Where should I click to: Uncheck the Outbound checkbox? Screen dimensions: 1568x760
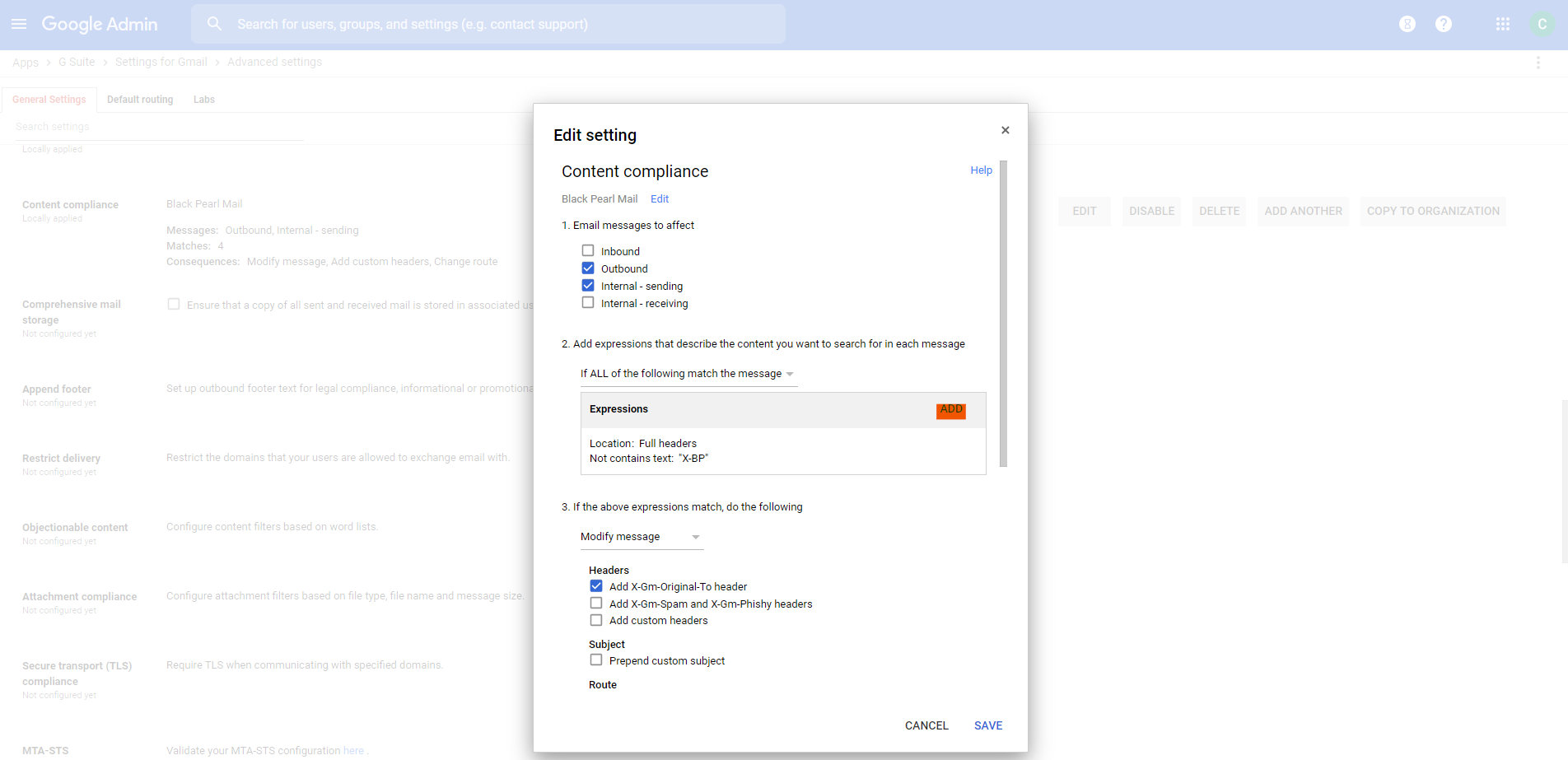(x=588, y=268)
